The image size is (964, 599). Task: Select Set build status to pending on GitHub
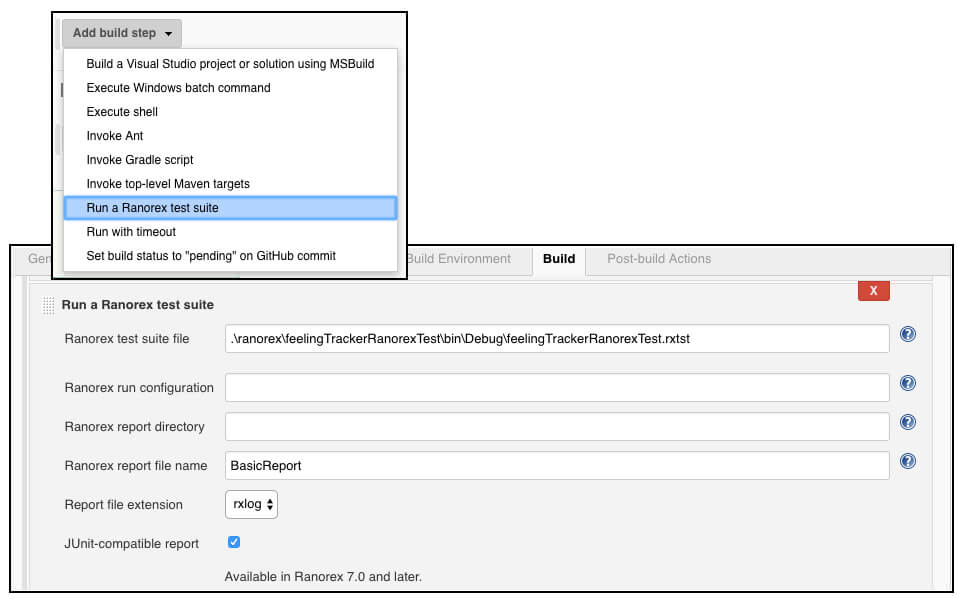coord(230,256)
